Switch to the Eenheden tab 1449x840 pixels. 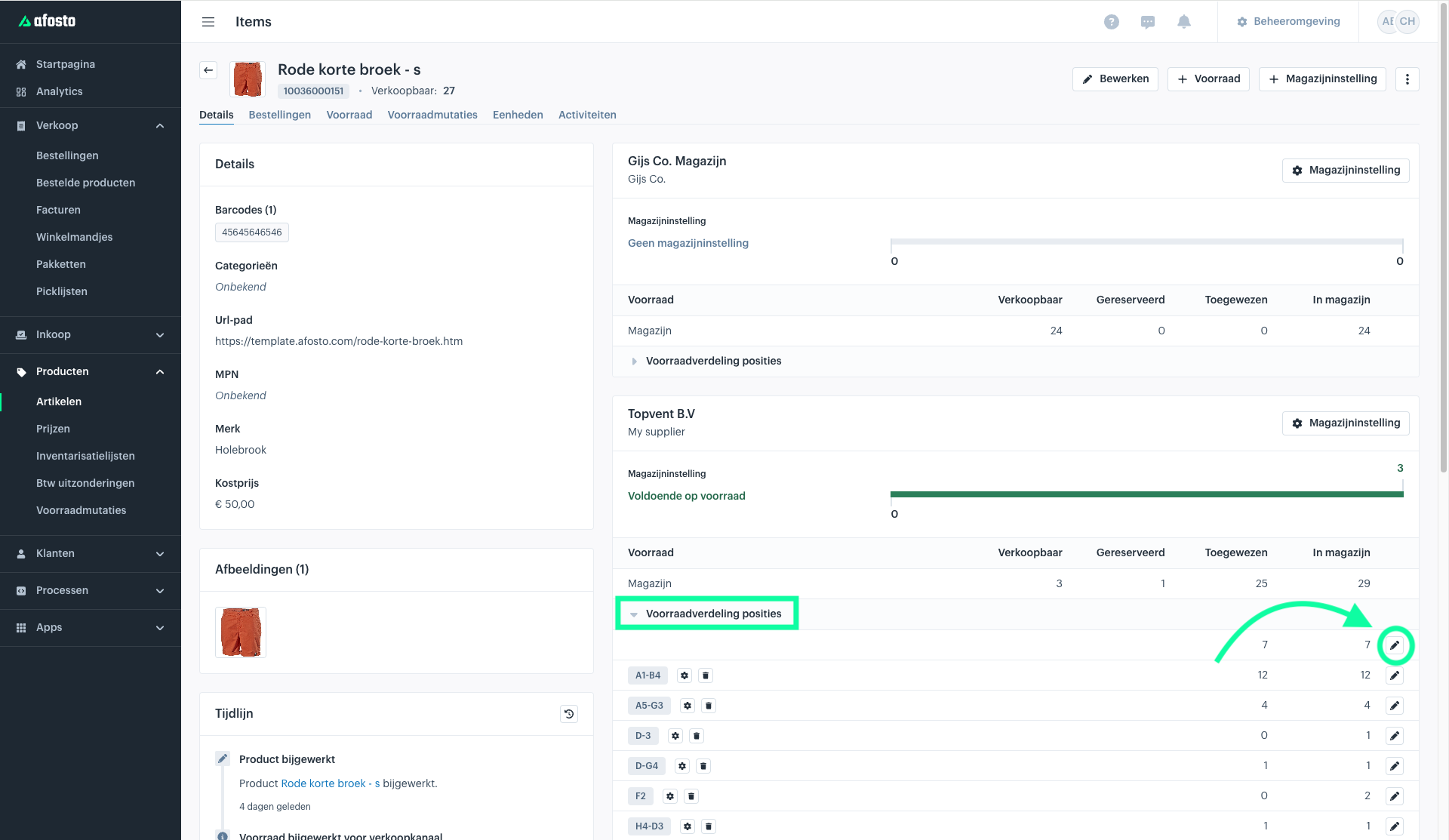pos(518,115)
